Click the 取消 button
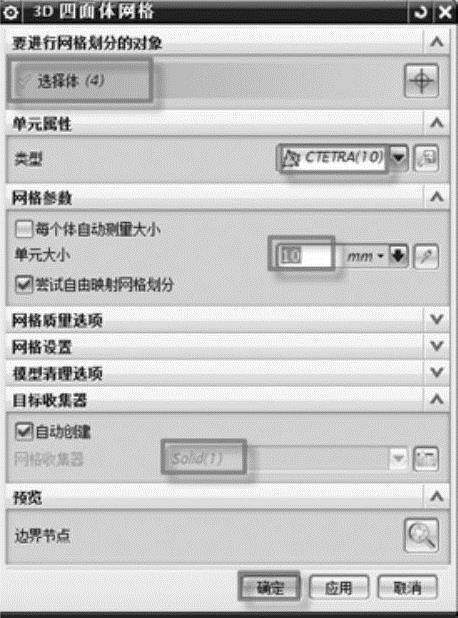The height and width of the screenshot is (618, 458). tap(408, 587)
